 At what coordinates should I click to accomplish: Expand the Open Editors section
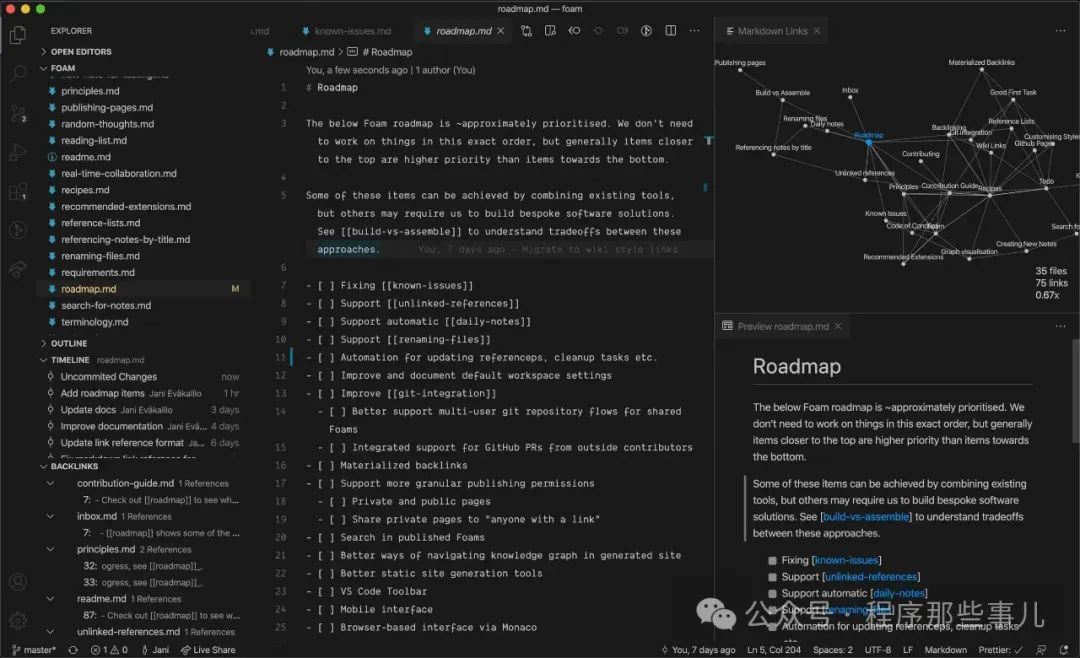81,52
